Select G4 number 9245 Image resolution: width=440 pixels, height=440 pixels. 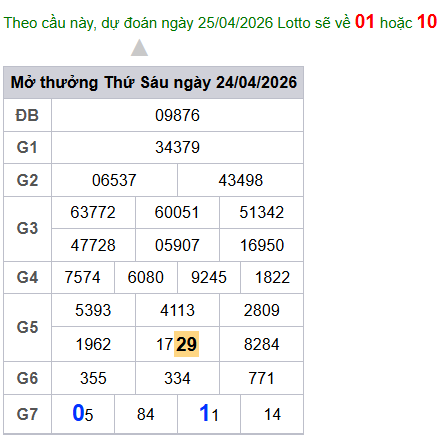click(209, 277)
